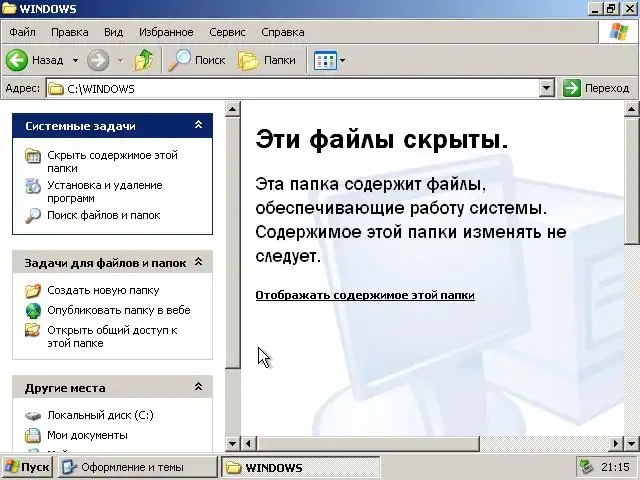Click the Windows flag logo icon
This screenshot has width=640, height=480.
click(619, 32)
